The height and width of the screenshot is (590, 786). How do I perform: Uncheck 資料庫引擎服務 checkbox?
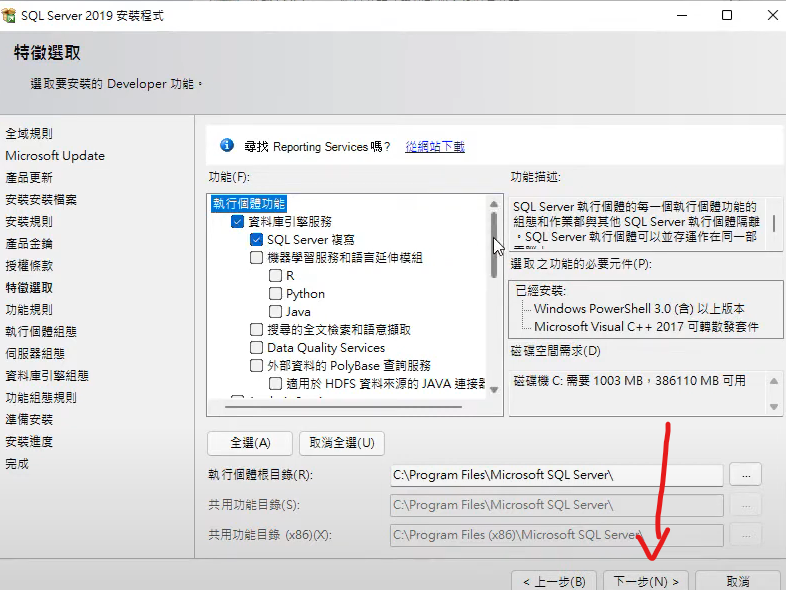[x=237, y=222]
